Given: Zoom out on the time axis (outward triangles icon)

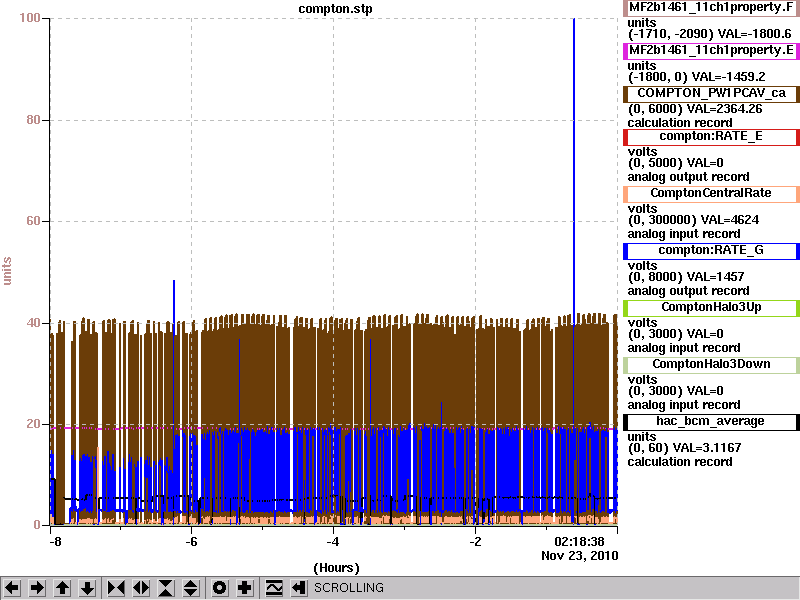Looking at the screenshot, I should click(141, 588).
